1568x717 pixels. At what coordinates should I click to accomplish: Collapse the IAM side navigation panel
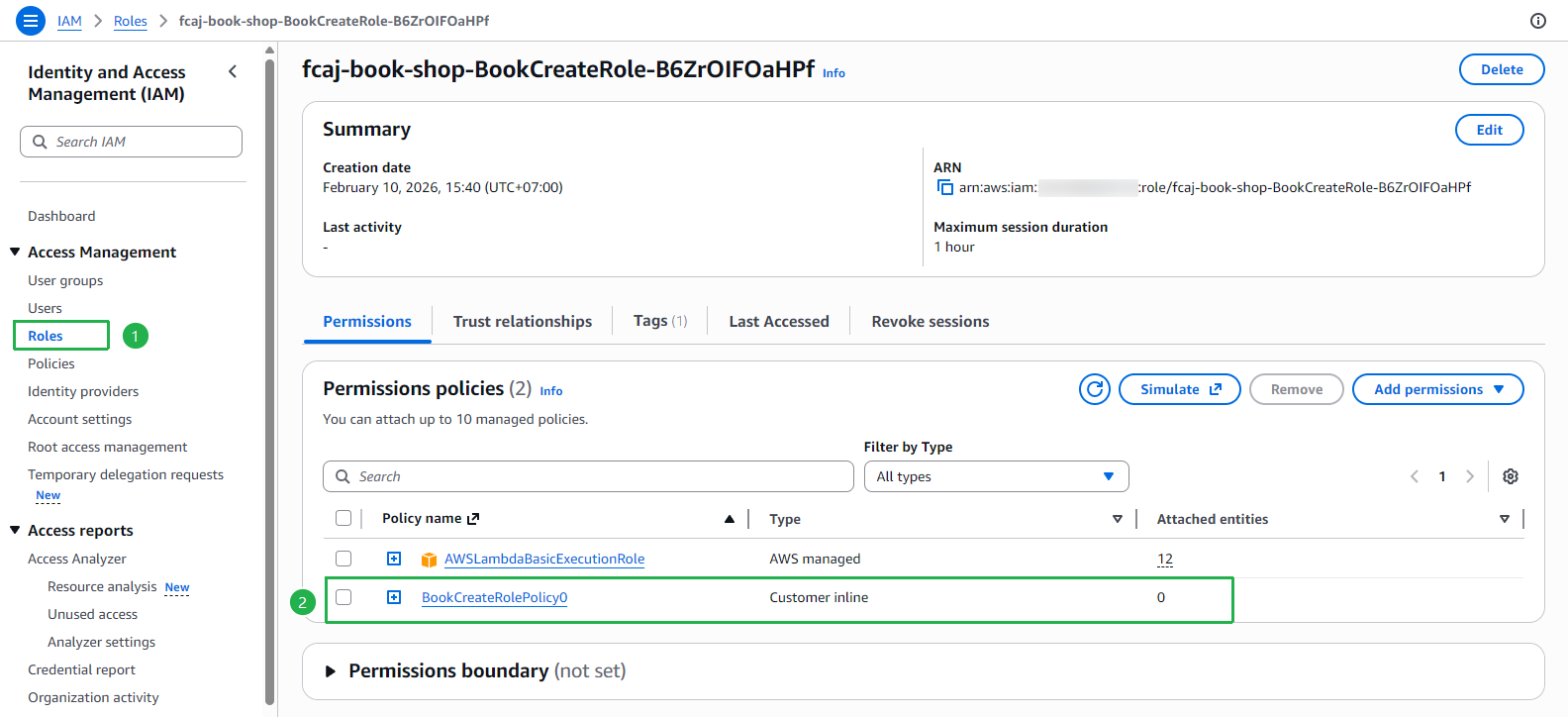tap(233, 71)
